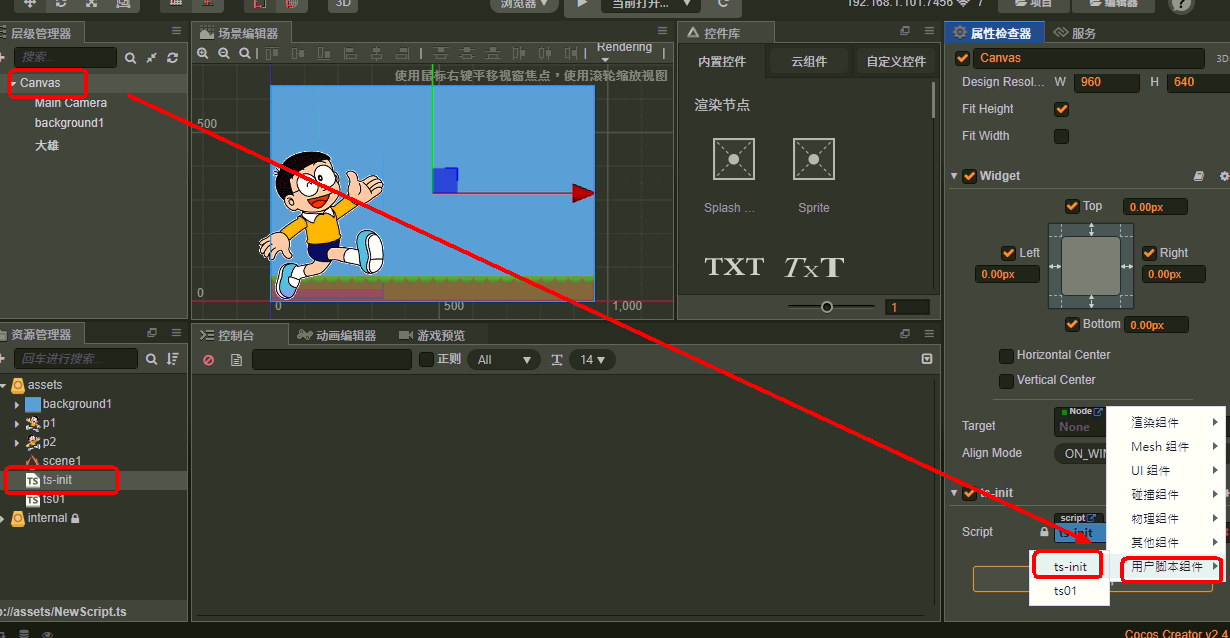
Task: Collapse the Canvas node tree
Action: [x=12, y=84]
